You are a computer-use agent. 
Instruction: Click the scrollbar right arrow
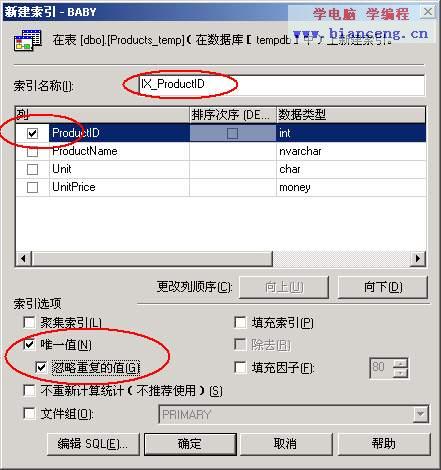click(418, 258)
